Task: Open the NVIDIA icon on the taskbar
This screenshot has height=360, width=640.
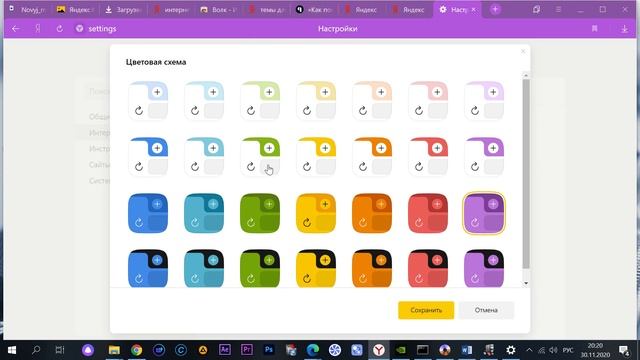Action: [x=401, y=350]
